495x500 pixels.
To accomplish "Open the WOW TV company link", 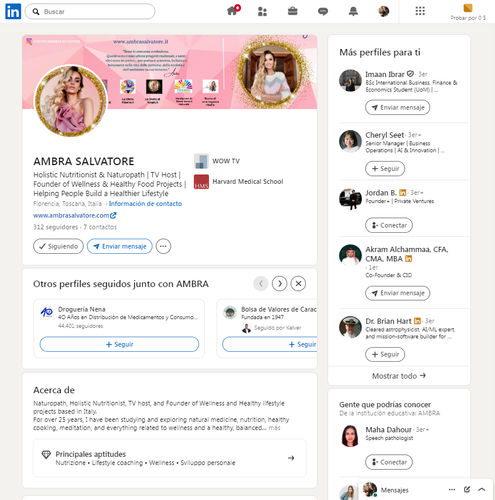I will coord(217,161).
